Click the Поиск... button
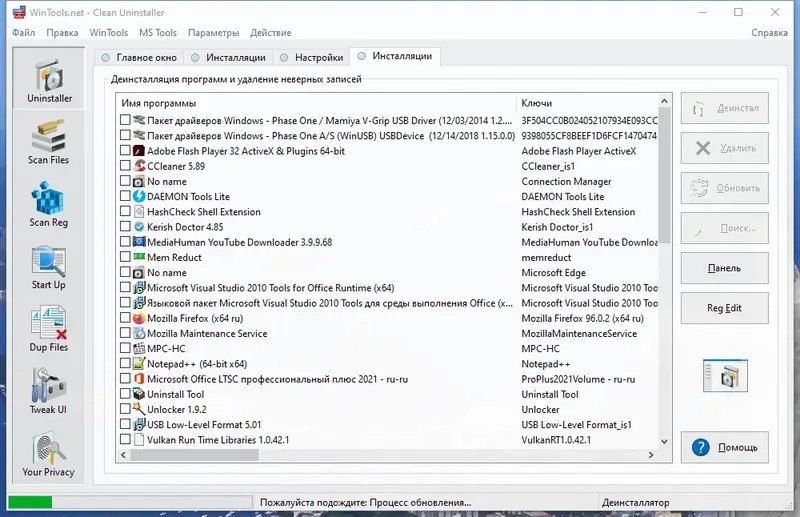800x517 pixels. point(724,228)
